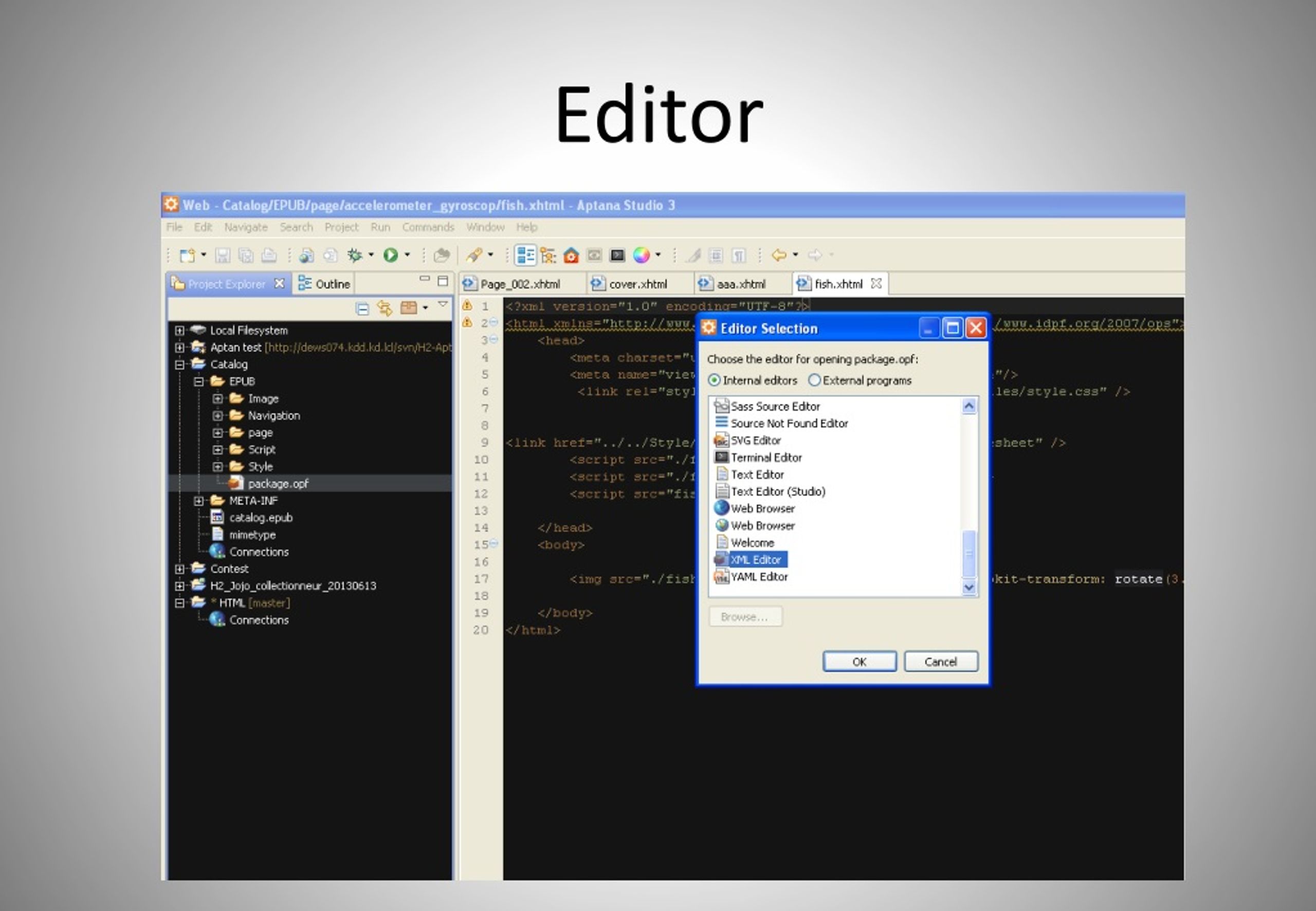Select SVG Editor in the editor list
1316x911 pixels.
click(x=747, y=441)
